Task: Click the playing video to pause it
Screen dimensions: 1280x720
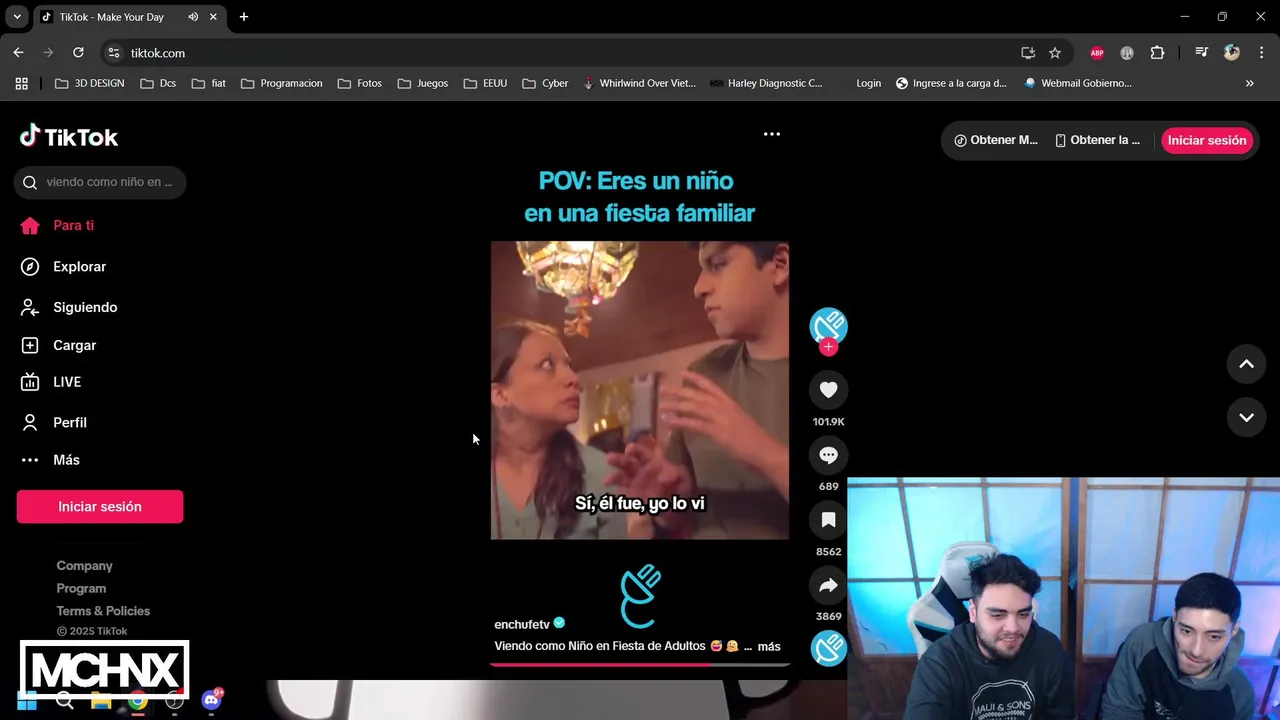Action: pos(640,390)
